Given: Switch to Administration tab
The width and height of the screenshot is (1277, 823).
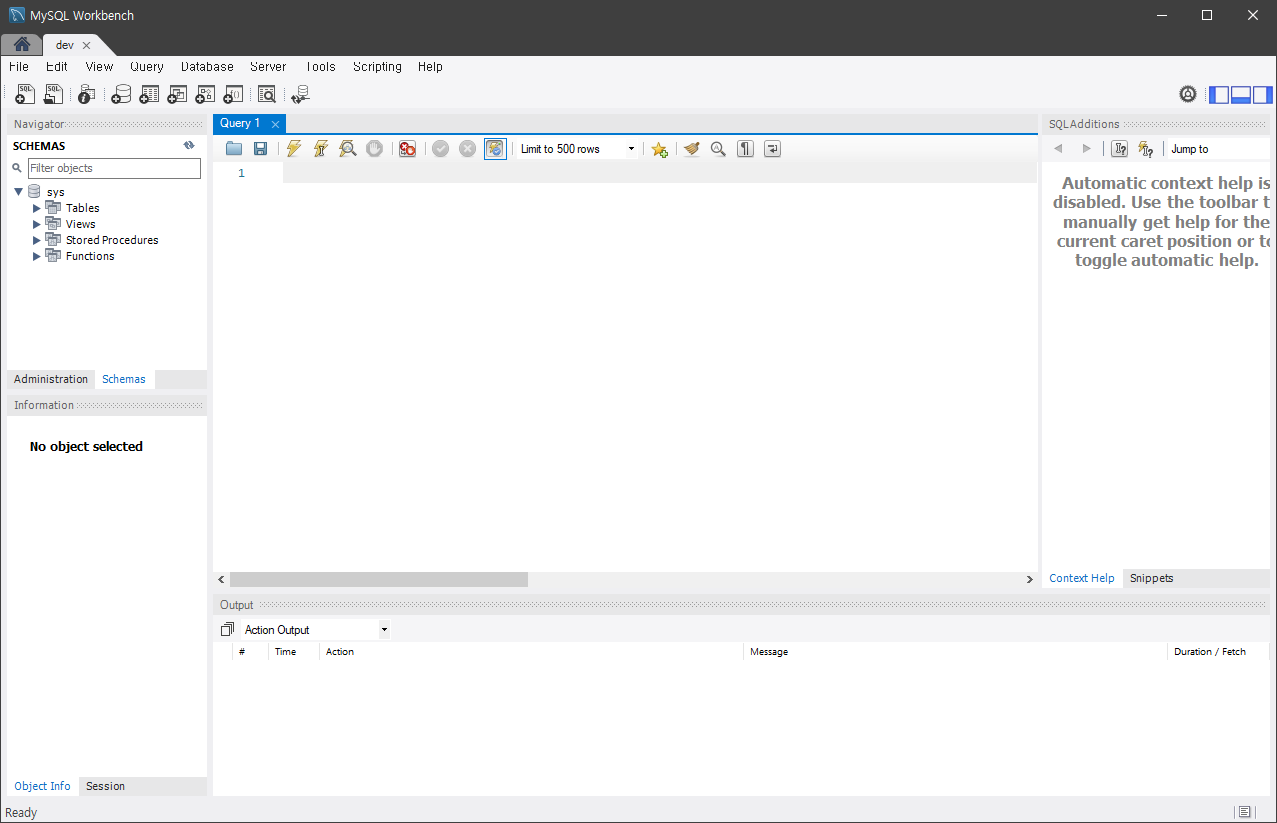Looking at the screenshot, I should 51,379.
